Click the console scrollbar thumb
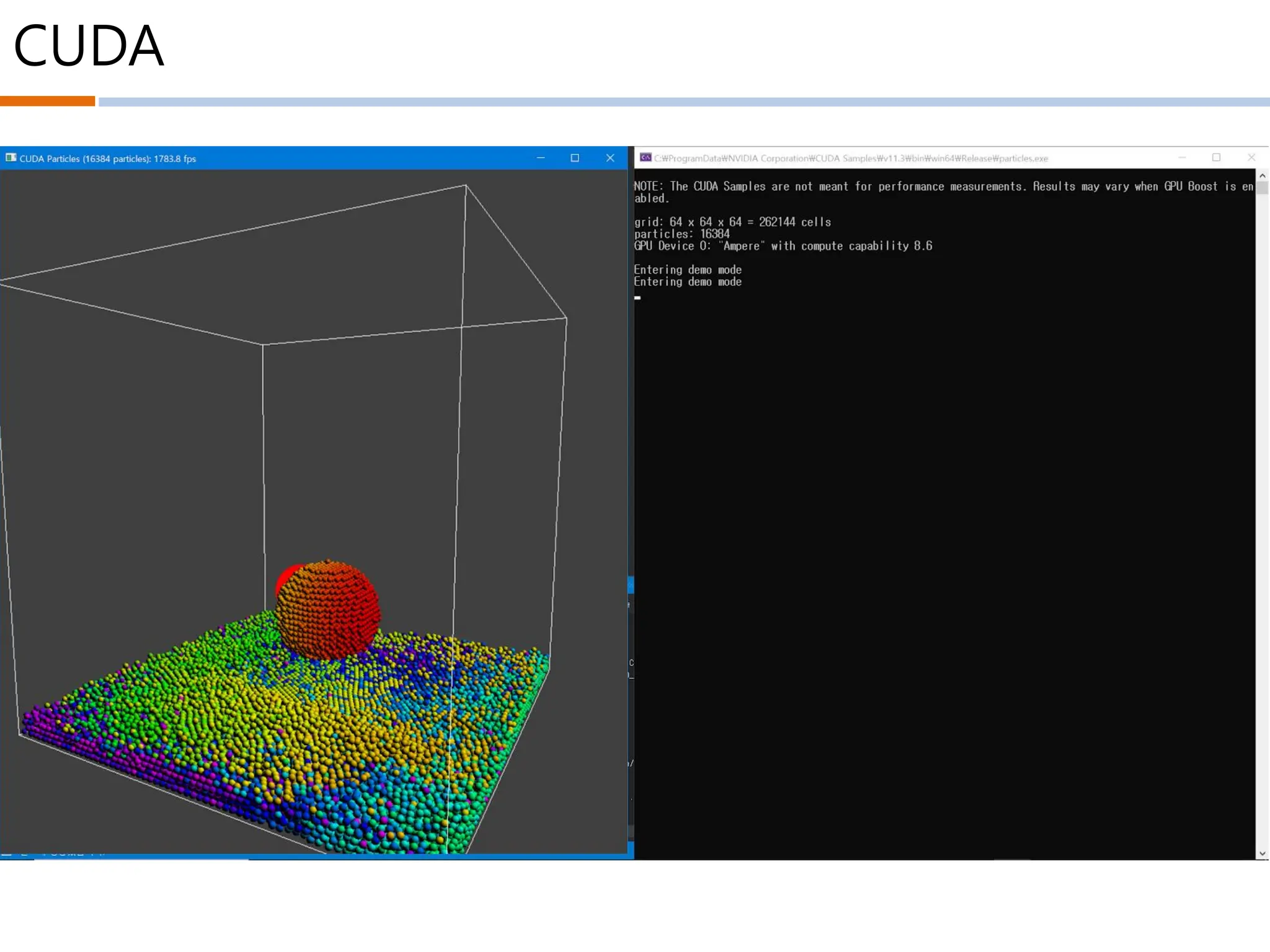 [x=1263, y=188]
